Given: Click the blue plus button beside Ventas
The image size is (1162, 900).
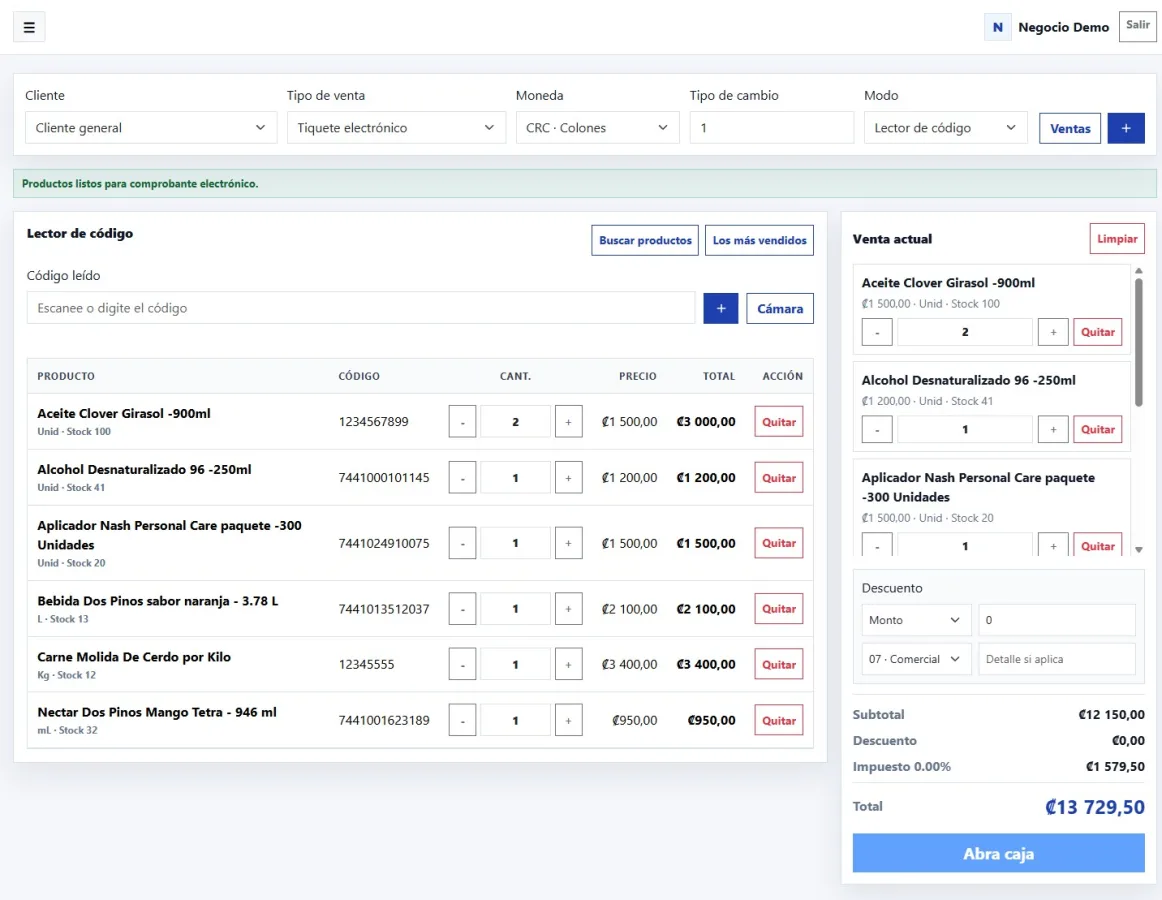Looking at the screenshot, I should pyautogui.click(x=1126, y=128).
